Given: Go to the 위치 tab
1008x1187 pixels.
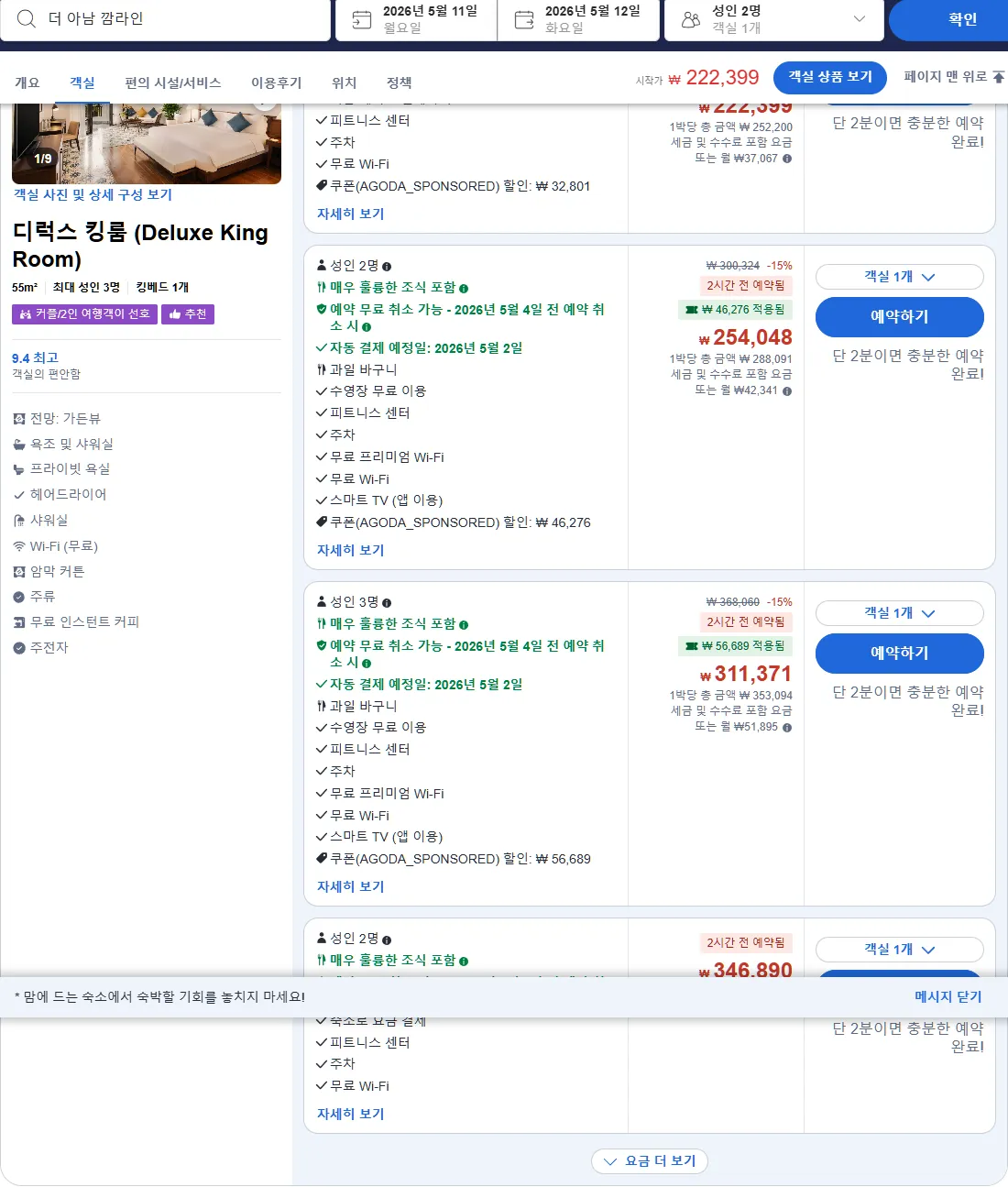Looking at the screenshot, I should pos(345,82).
